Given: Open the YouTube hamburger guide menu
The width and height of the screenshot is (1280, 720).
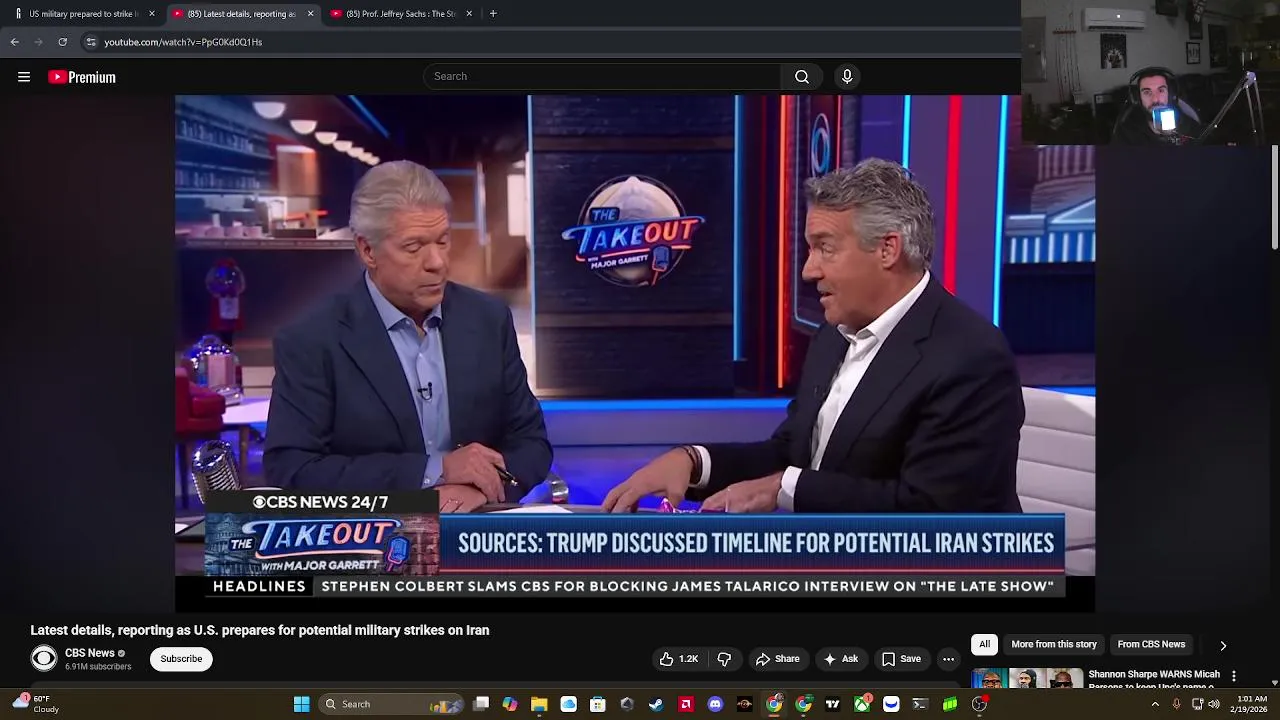Looking at the screenshot, I should coord(24,77).
